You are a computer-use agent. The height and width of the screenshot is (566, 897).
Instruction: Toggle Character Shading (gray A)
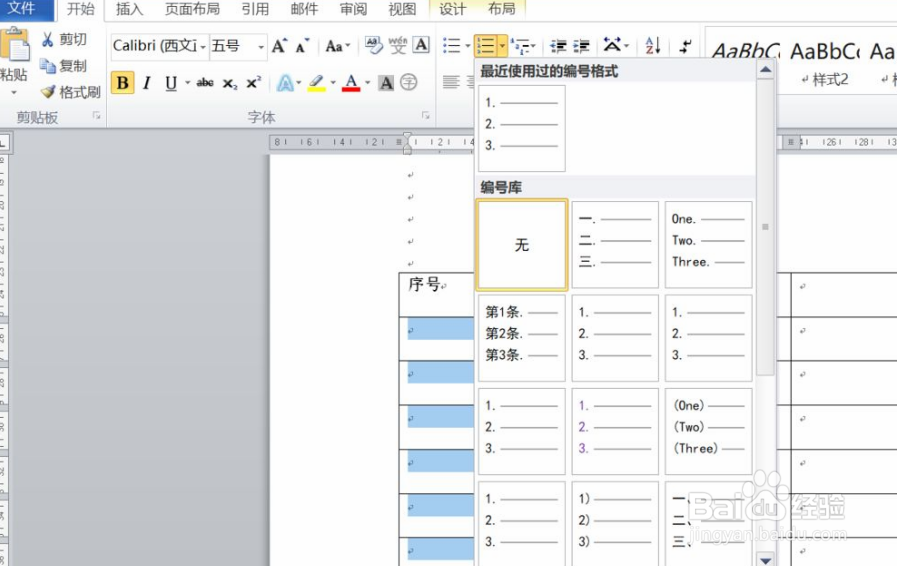pos(387,83)
